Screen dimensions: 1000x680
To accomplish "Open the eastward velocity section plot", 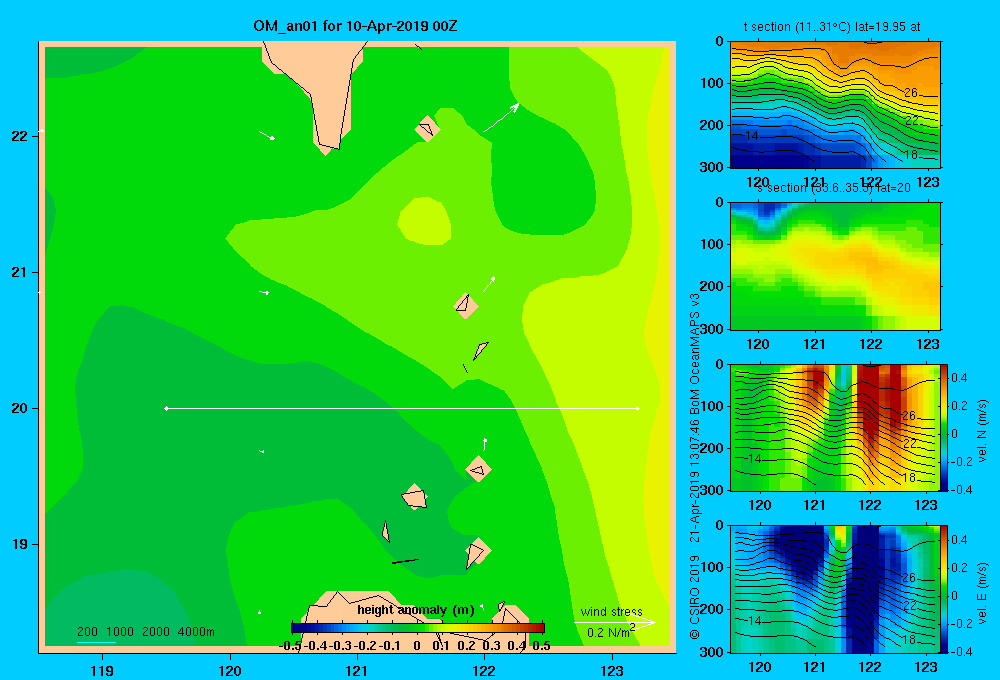I will coord(835,589).
